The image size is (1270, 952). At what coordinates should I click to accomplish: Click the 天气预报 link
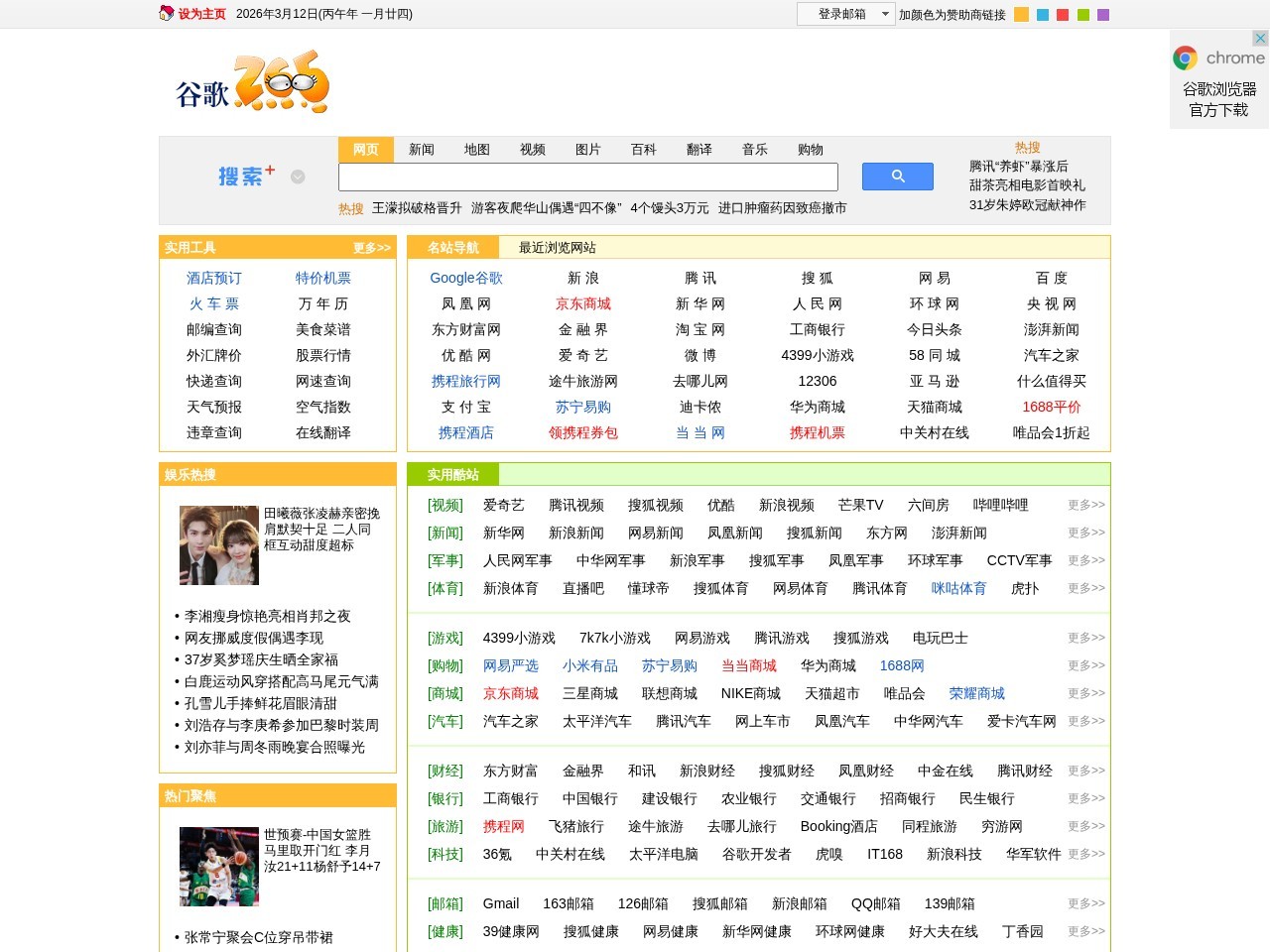tap(213, 407)
